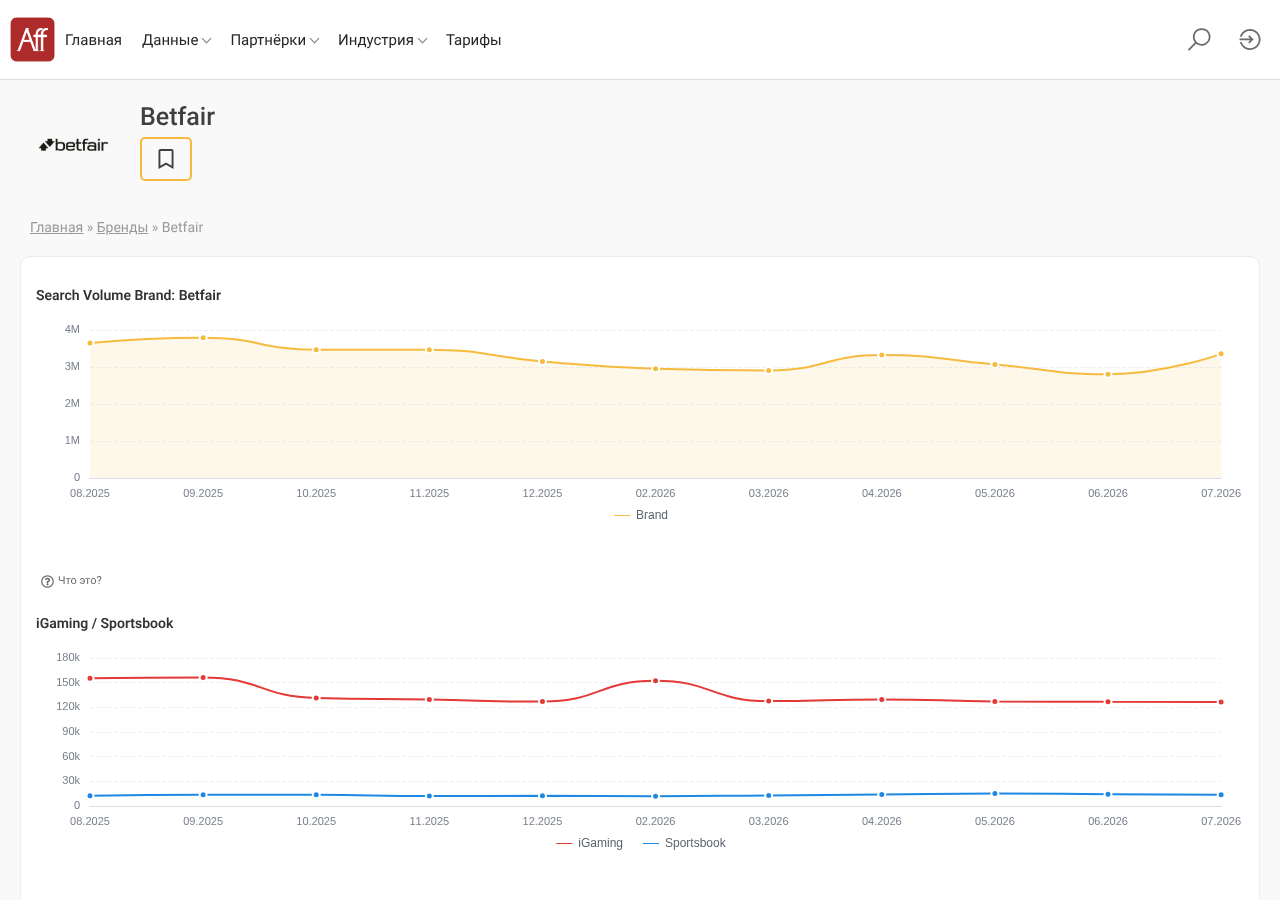Toggle the iGaming legend series

pos(589,843)
